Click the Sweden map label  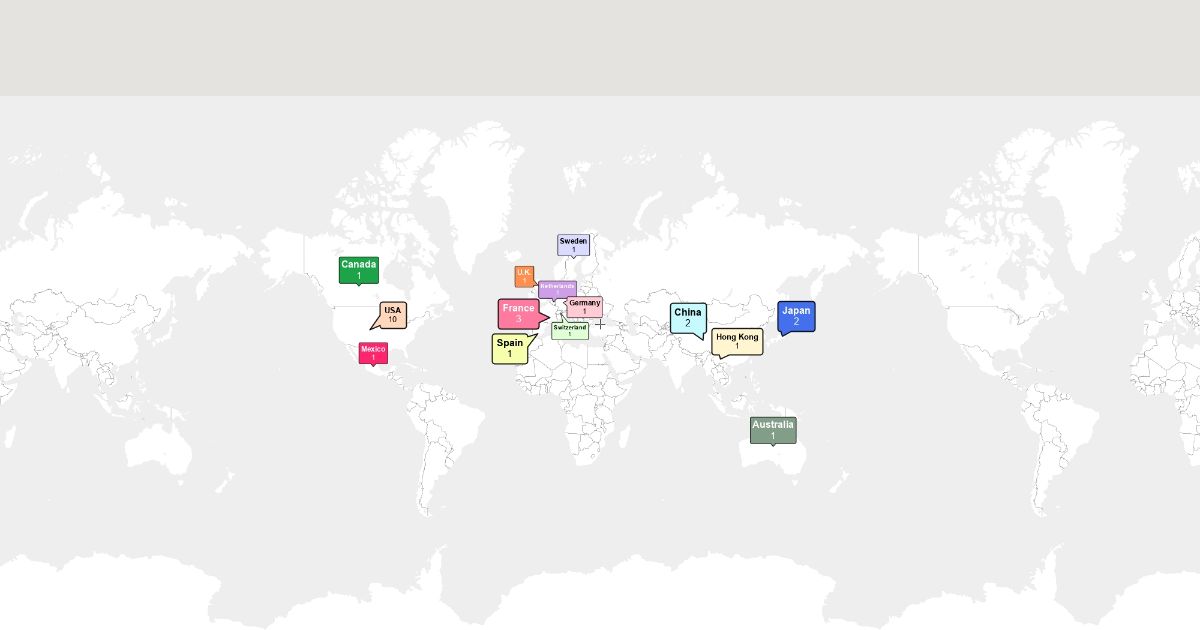(573, 245)
